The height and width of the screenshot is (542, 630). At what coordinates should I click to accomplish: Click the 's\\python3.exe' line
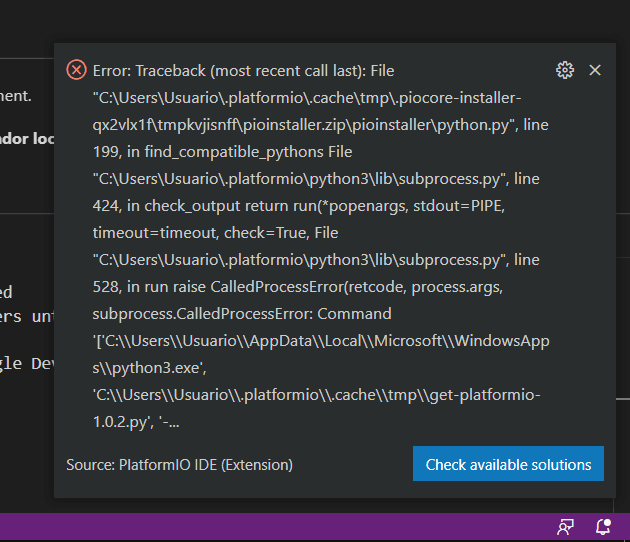(x=149, y=368)
